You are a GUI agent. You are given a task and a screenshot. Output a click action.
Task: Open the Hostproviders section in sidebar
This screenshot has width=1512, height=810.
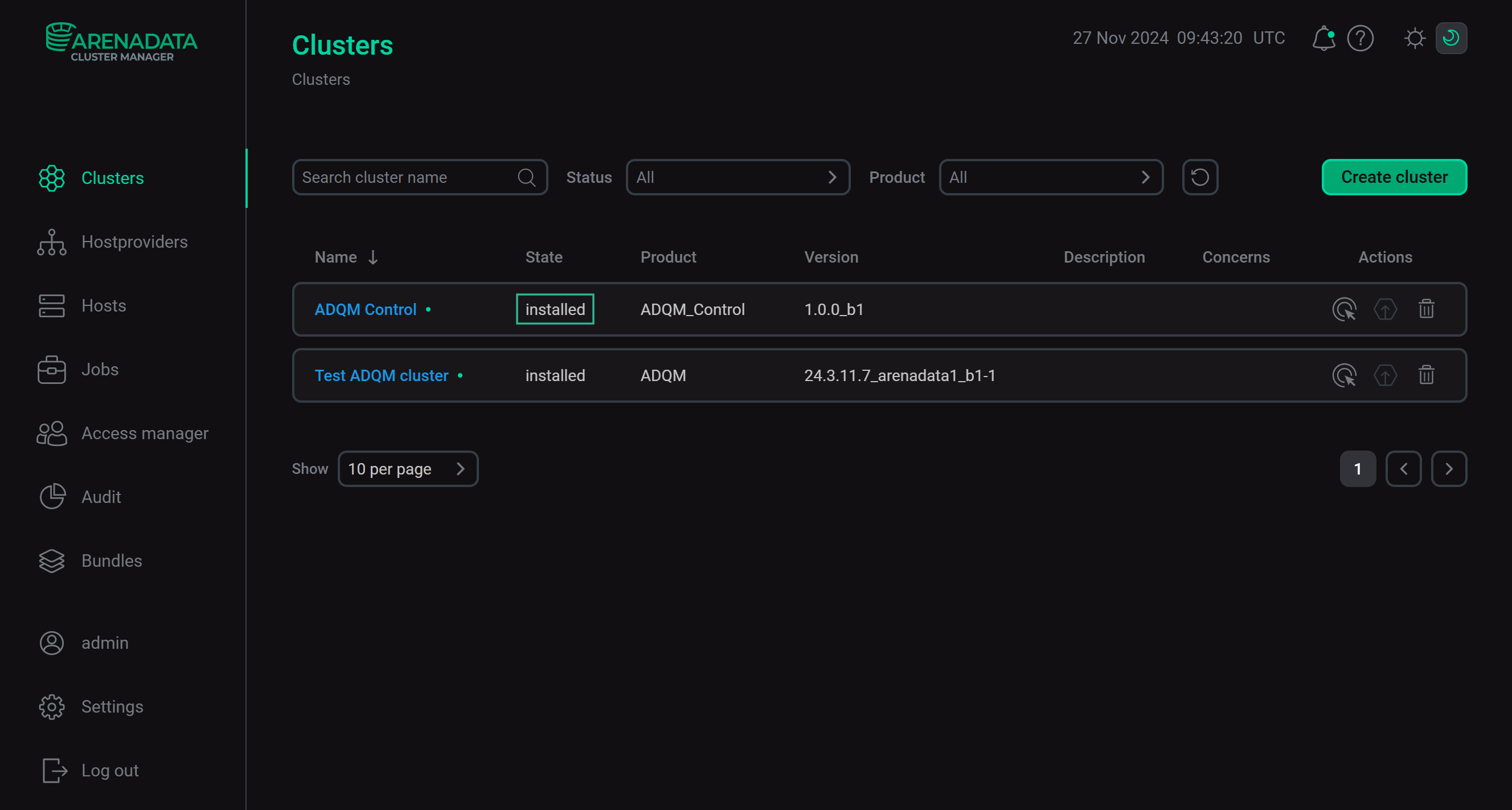coord(134,242)
